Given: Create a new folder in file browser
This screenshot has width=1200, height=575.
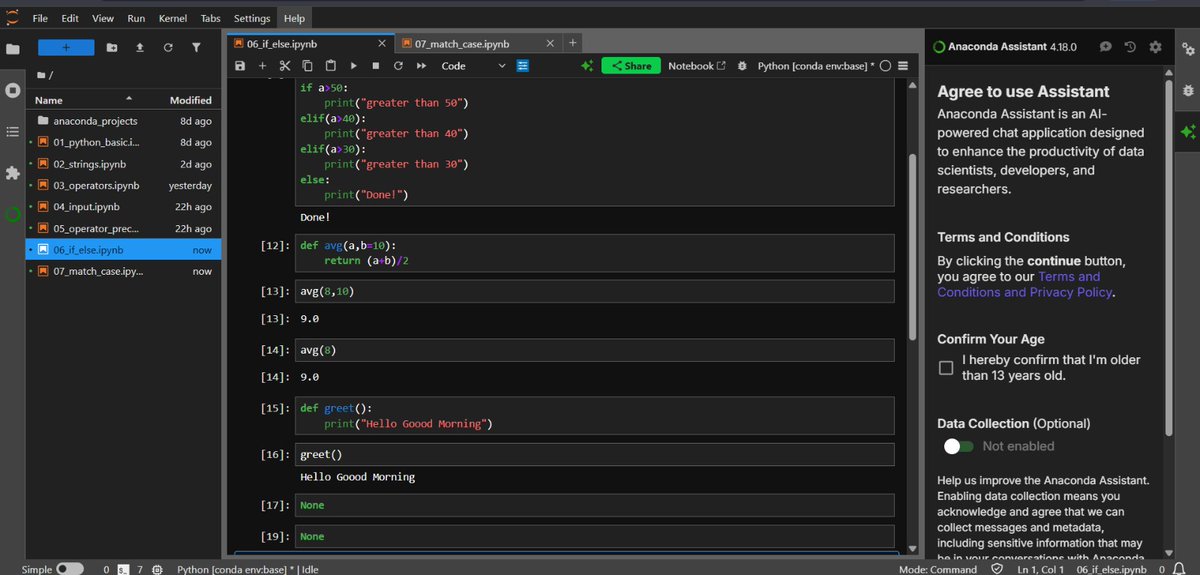Looking at the screenshot, I should coord(112,47).
